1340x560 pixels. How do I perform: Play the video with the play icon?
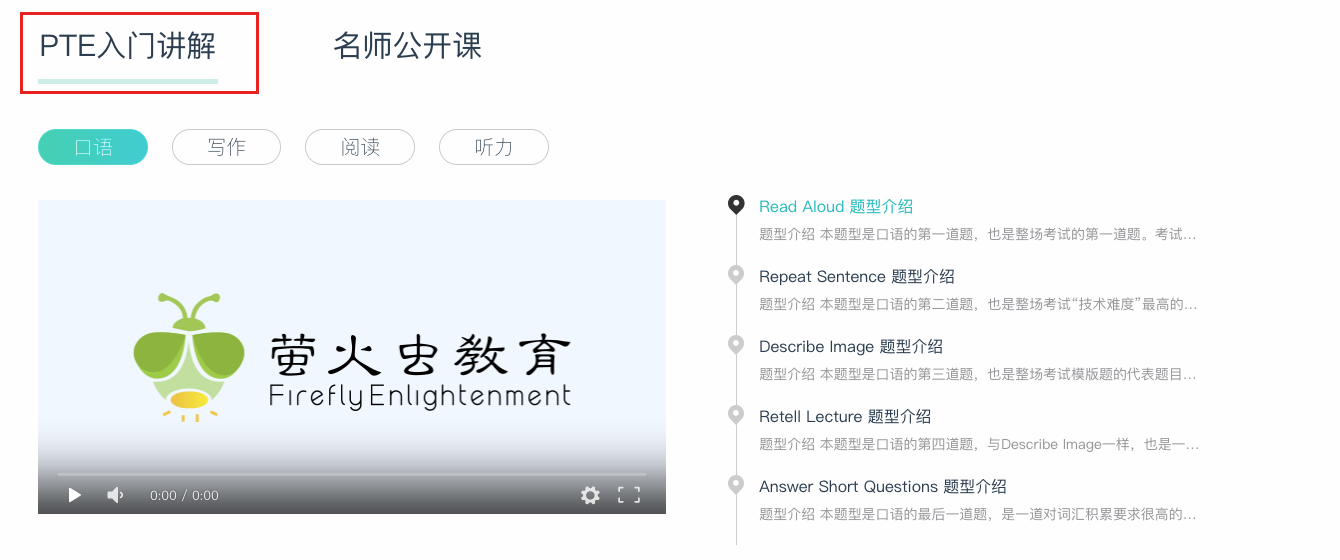click(75, 495)
